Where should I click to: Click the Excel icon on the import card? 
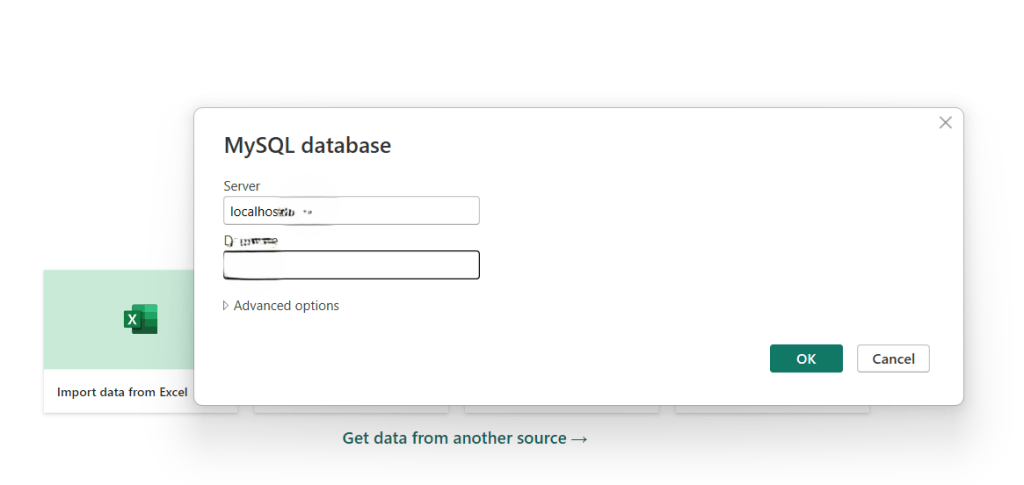(140, 319)
